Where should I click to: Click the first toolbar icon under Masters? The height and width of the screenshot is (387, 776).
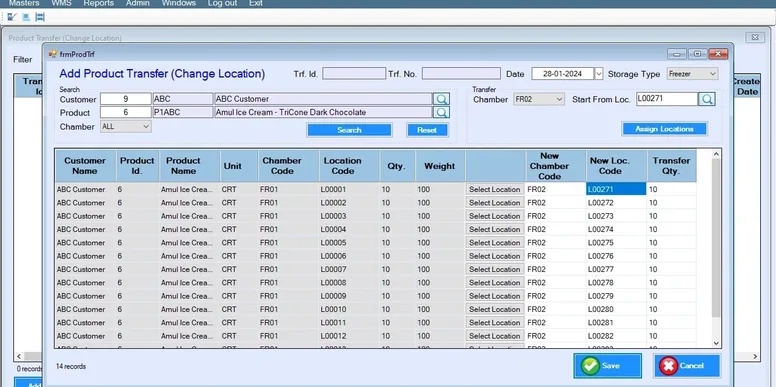(x=12, y=17)
